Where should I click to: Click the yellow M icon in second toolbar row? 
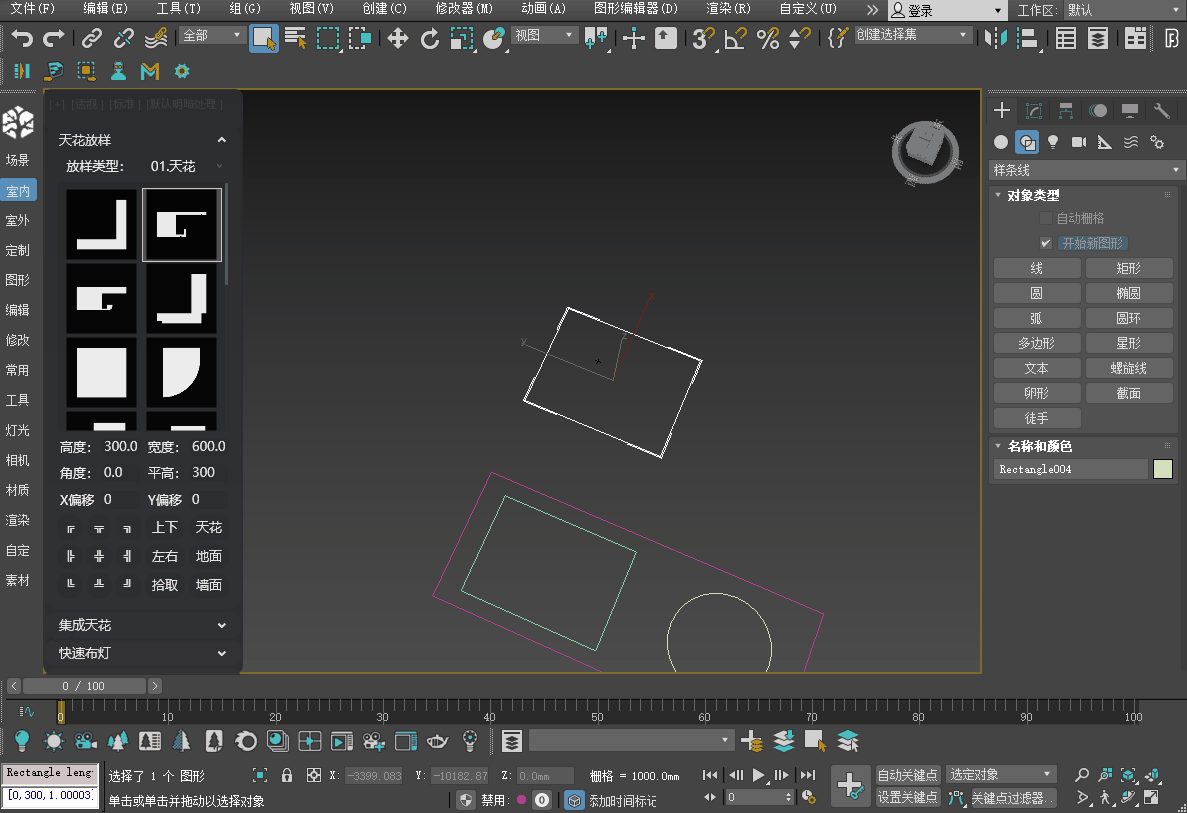[150, 71]
